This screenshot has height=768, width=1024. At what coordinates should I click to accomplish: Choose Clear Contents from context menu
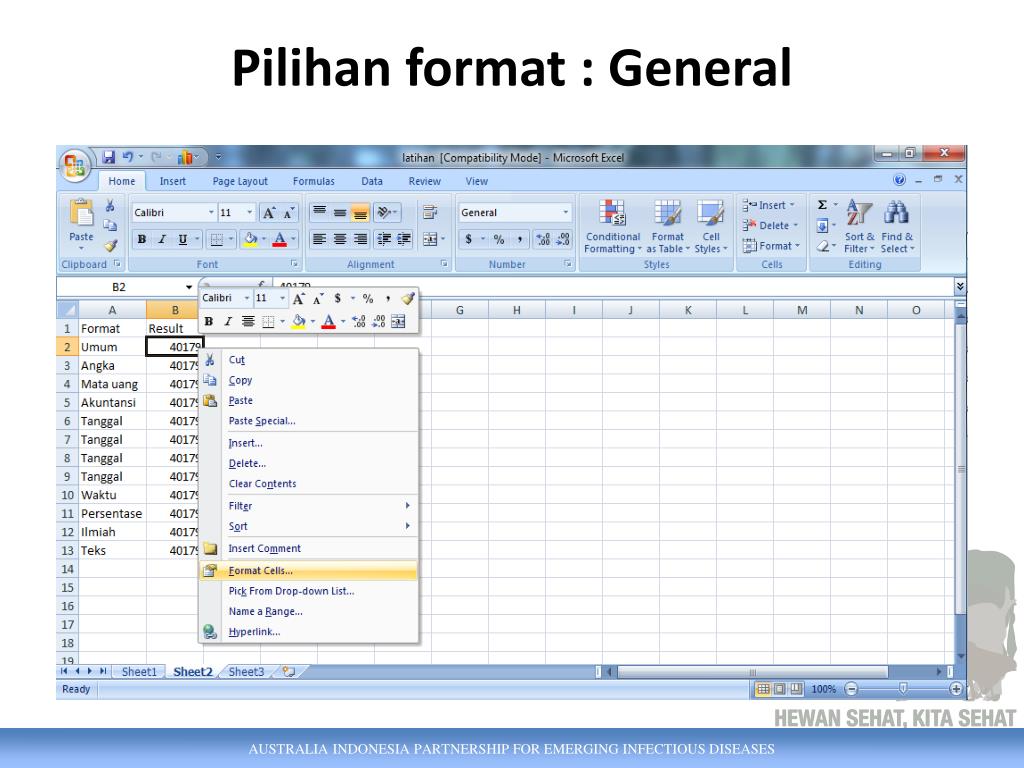(x=308, y=484)
